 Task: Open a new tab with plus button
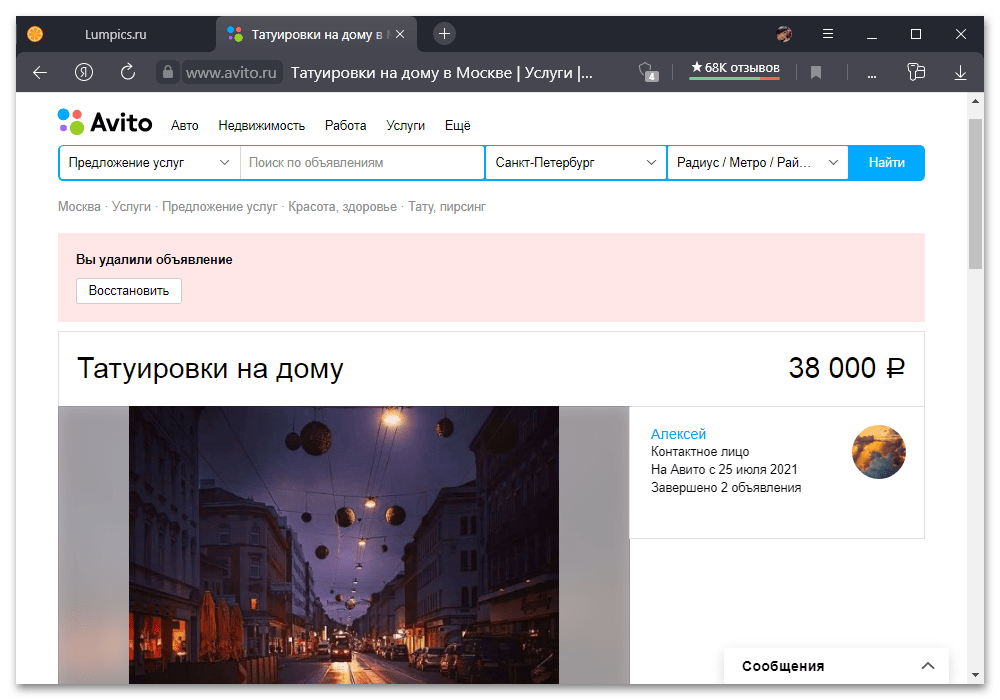(x=445, y=34)
